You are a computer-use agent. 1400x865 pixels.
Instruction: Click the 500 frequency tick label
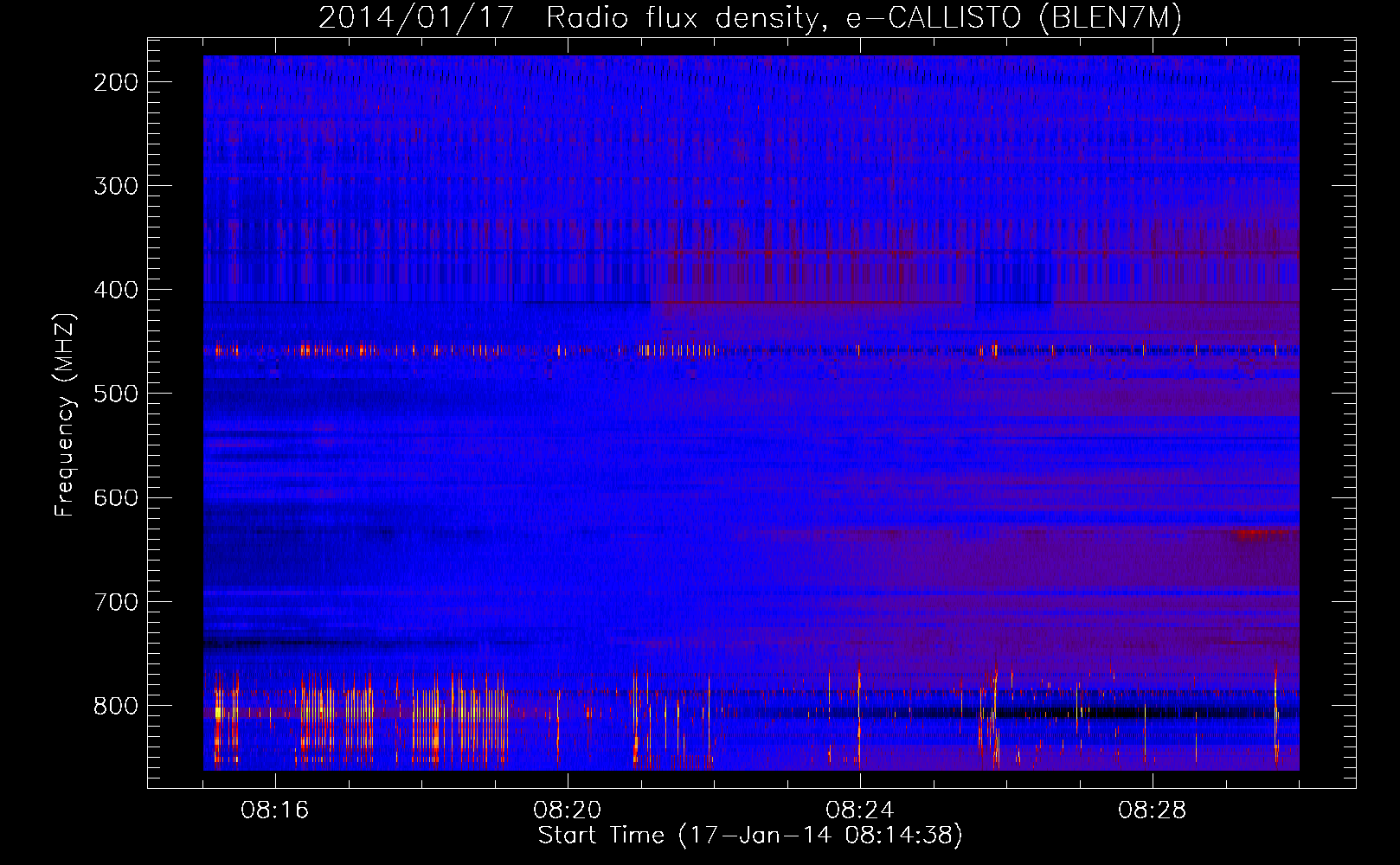click(x=116, y=394)
